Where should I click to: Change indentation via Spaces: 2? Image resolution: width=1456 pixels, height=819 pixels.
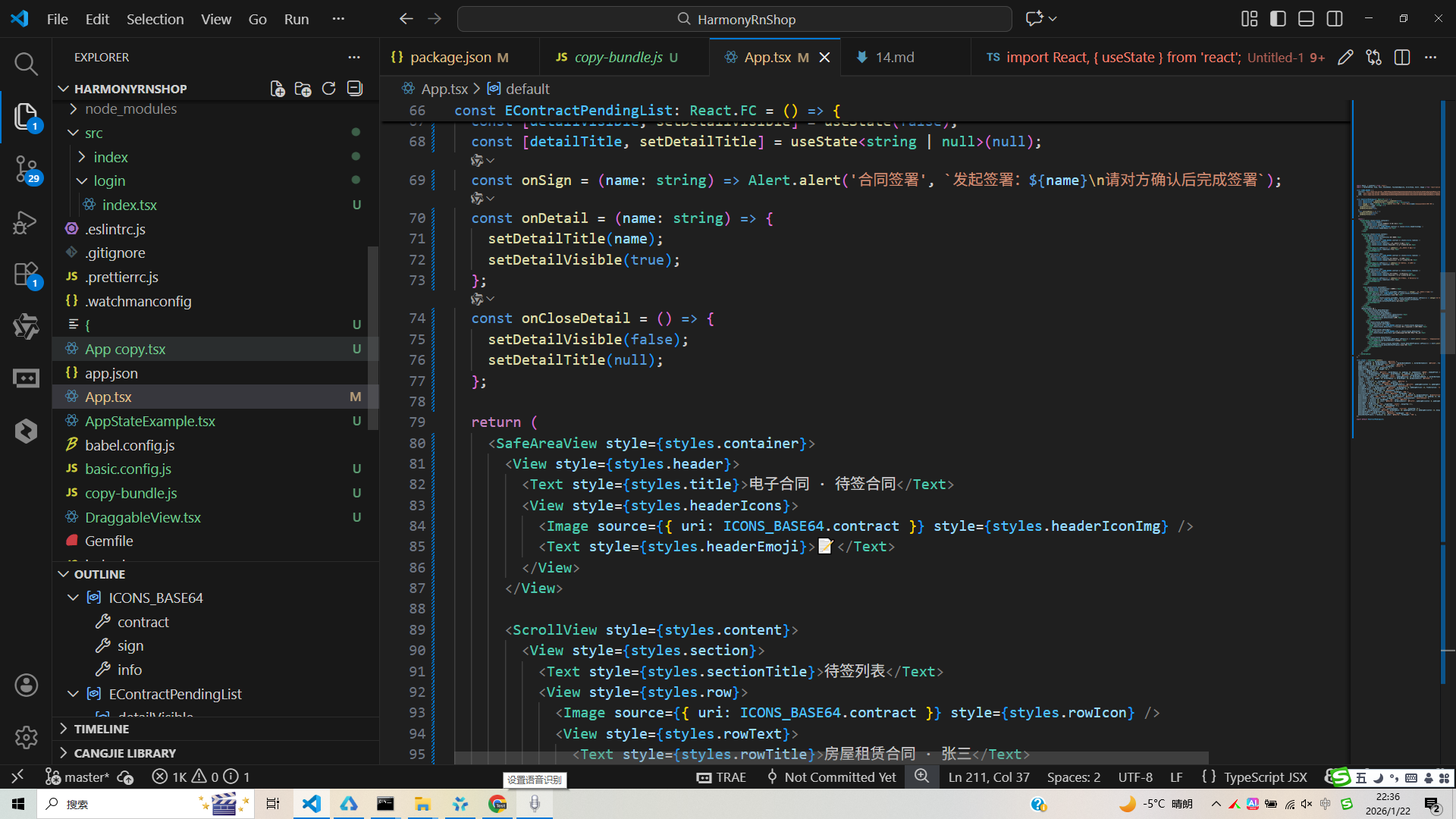click(x=1074, y=777)
